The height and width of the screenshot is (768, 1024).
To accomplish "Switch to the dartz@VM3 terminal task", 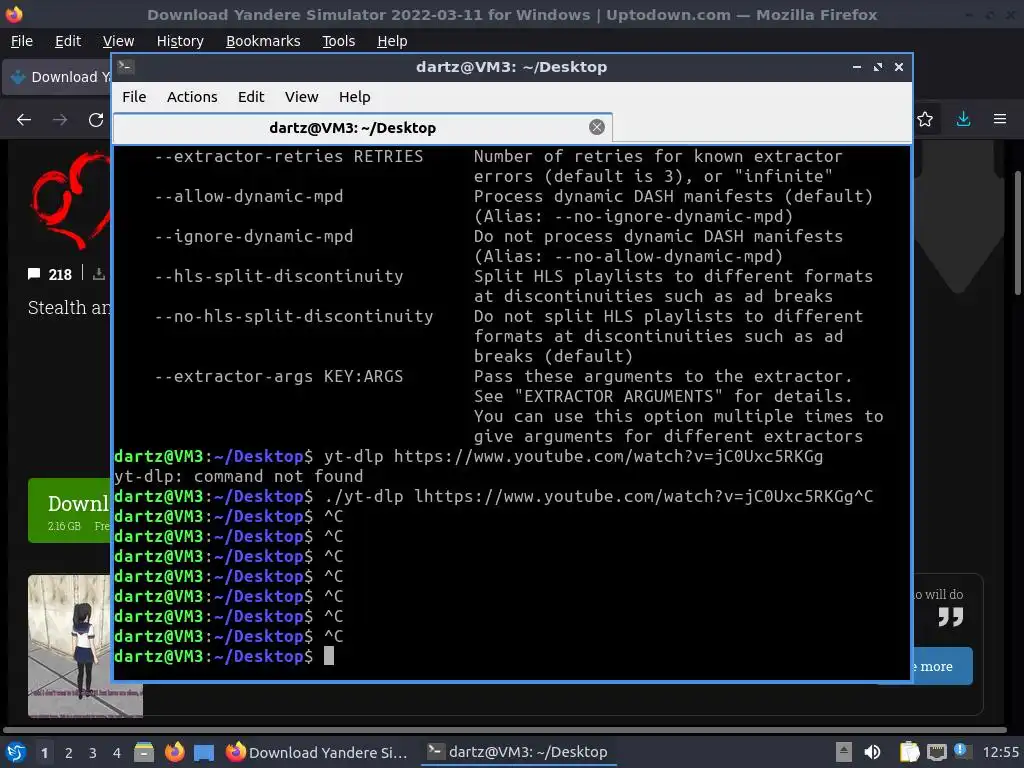I will point(517,752).
